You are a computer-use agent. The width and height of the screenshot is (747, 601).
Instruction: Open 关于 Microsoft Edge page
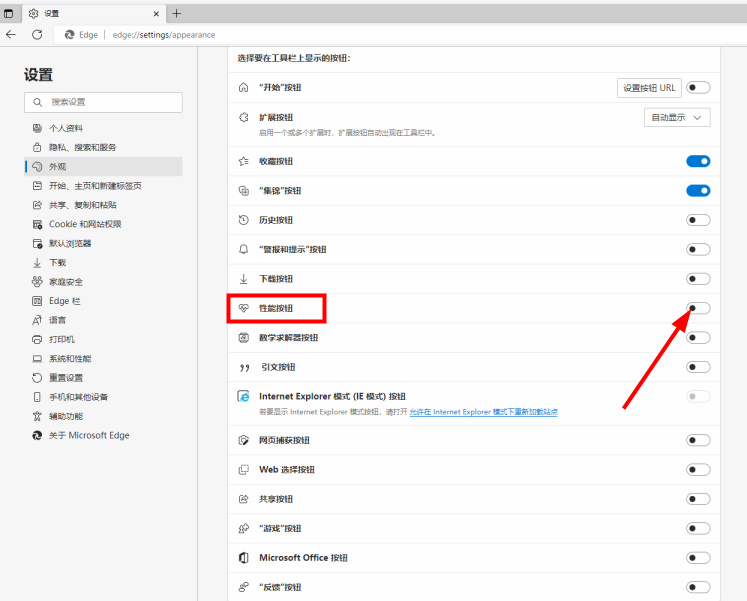[x=89, y=436]
